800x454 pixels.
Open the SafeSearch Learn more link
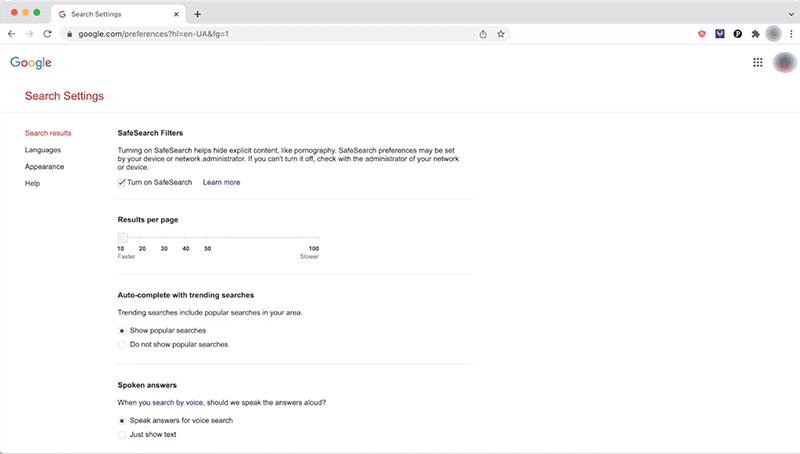click(221, 182)
